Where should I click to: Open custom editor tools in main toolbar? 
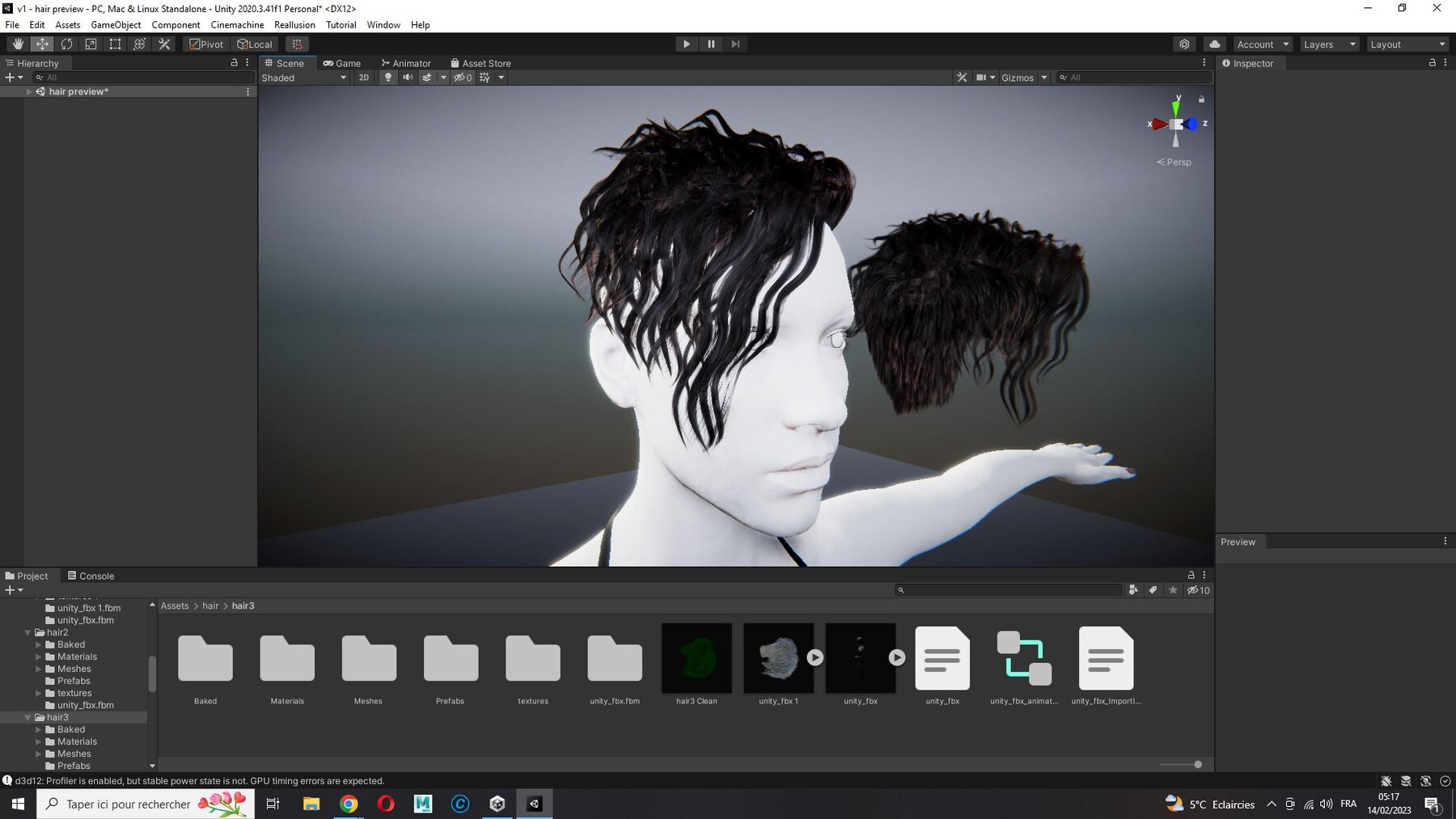tap(164, 44)
